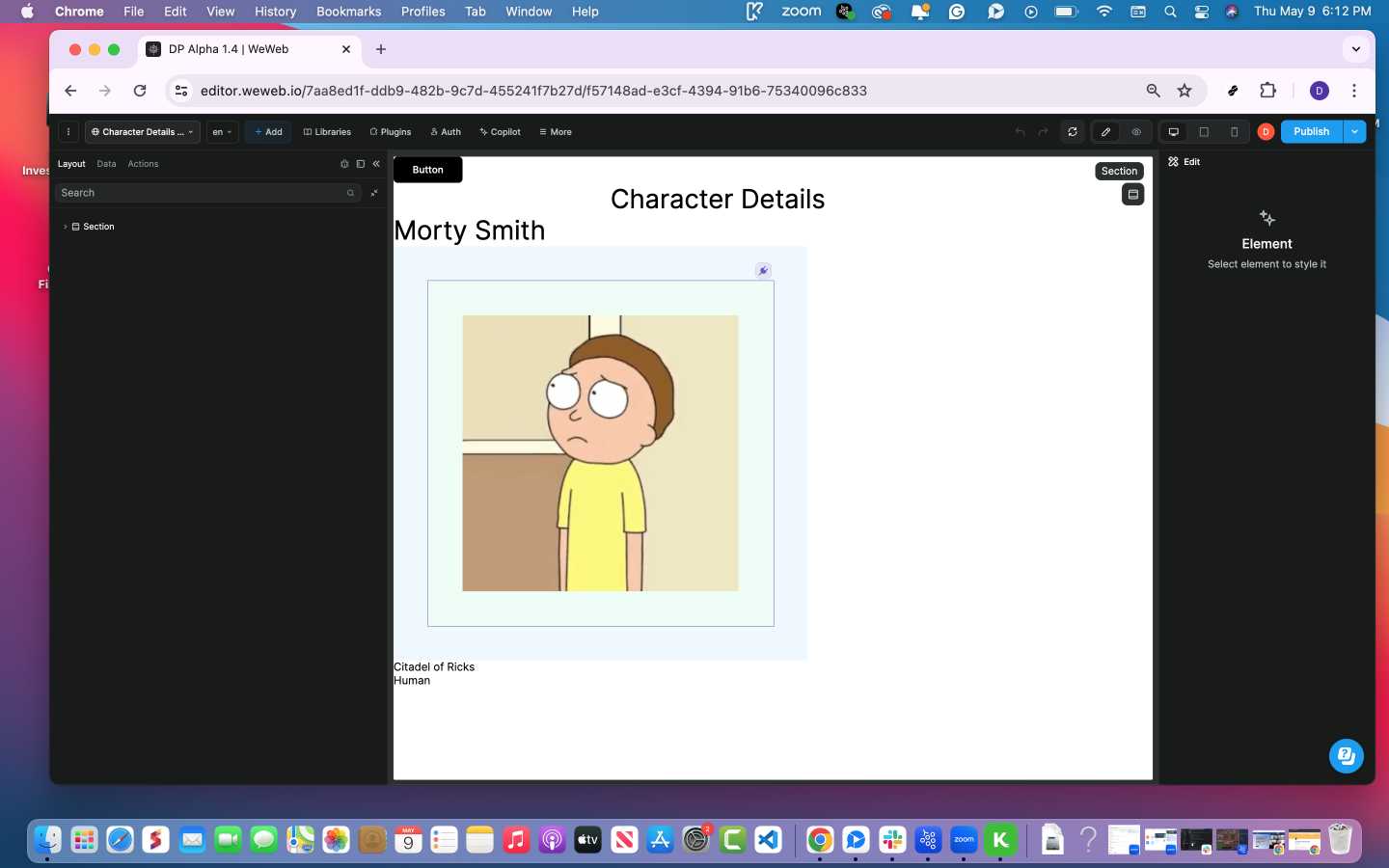Viewport: 1389px width, 868px height.
Task: Click the Chrome profile D avatar
Action: click(x=1320, y=91)
